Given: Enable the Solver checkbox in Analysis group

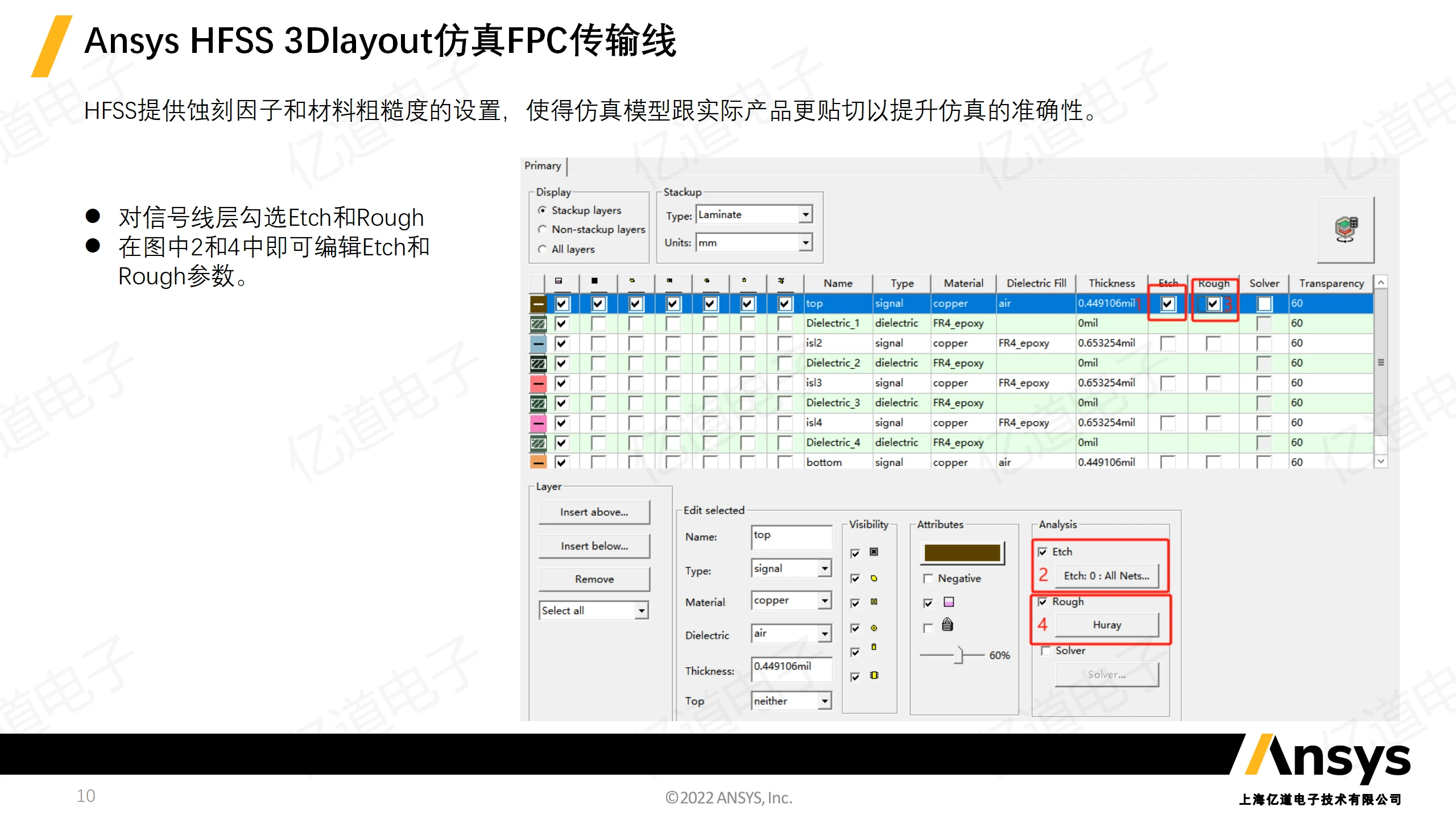Looking at the screenshot, I should point(1045,651).
